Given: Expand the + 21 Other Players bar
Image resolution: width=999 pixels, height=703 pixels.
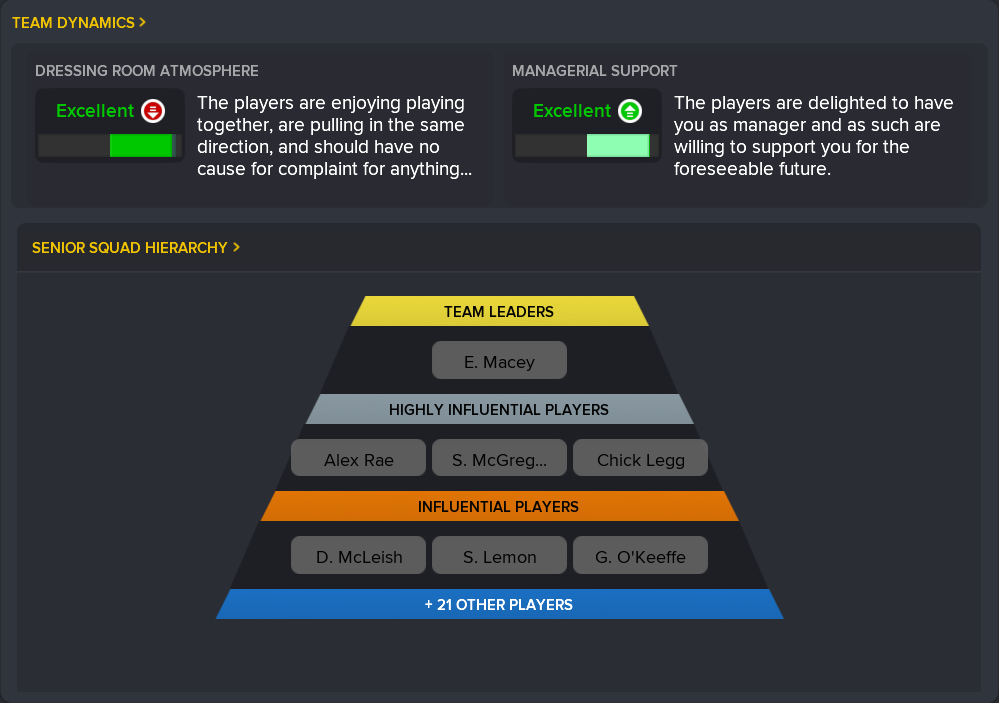Looking at the screenshot, I should pos(499,604).
